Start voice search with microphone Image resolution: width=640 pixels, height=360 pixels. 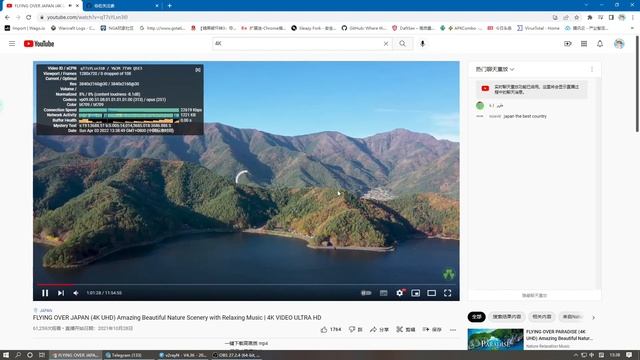point(422,44)
